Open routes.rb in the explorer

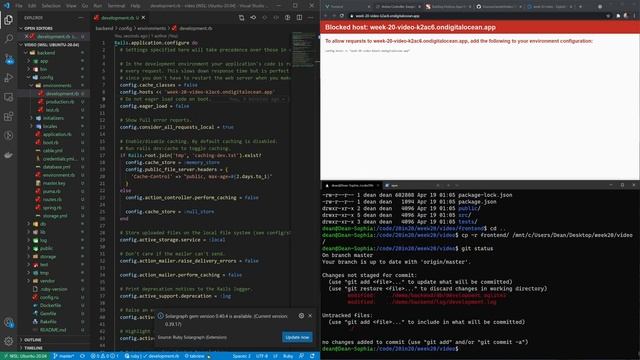[52, 199]
